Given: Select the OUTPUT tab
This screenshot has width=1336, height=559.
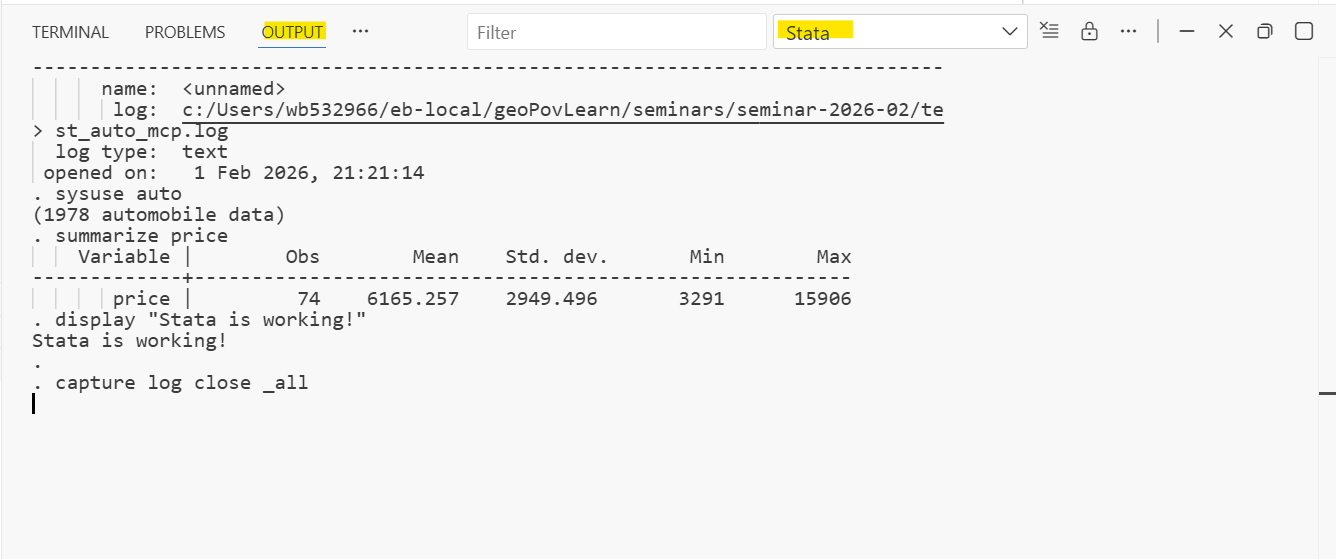Looking at the screenshot, I should [x=293, y=32].
